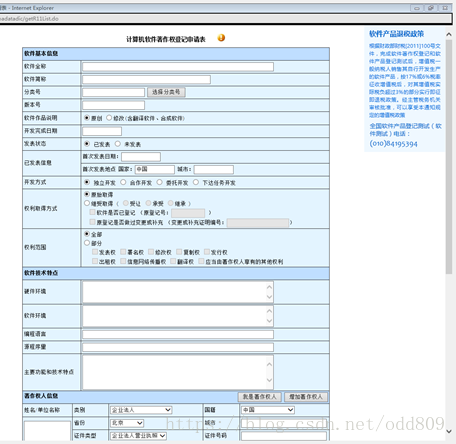Select 继受取得 rights acquisition option
The height and width of the screenshot is (444, 456).
pyautogui.click(x=87, y=203)
